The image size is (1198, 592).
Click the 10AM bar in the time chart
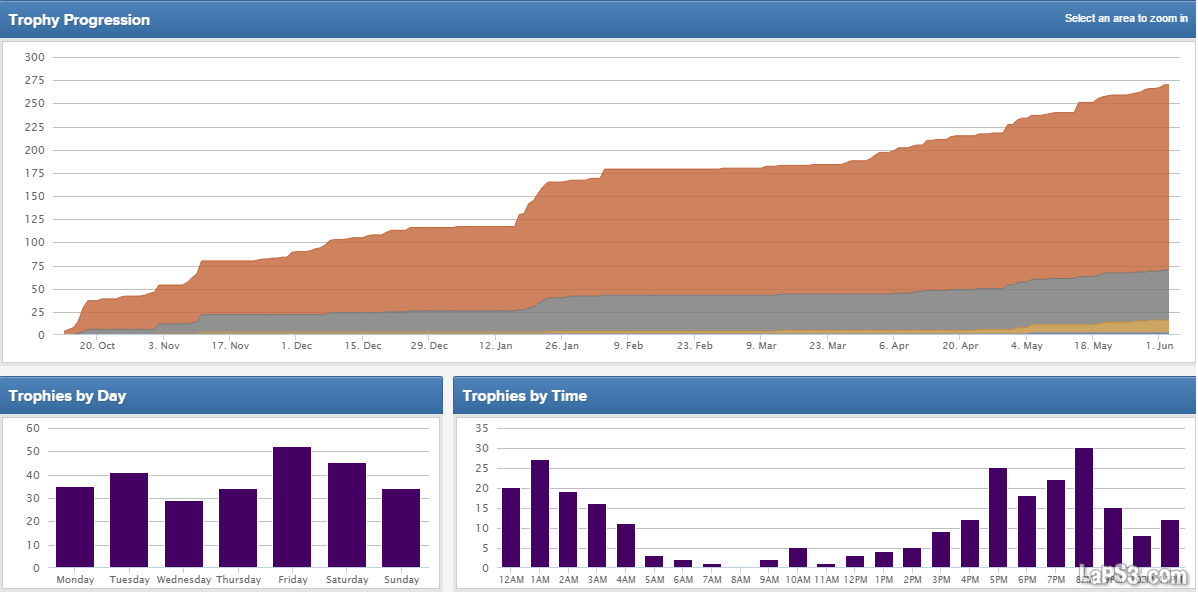coord(797,558)
